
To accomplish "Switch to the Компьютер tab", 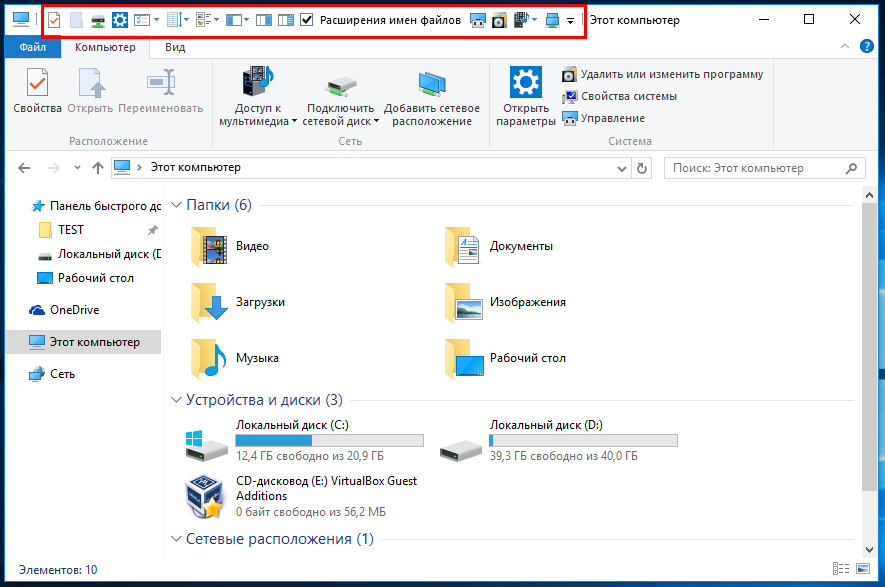I will click(105, 47).
